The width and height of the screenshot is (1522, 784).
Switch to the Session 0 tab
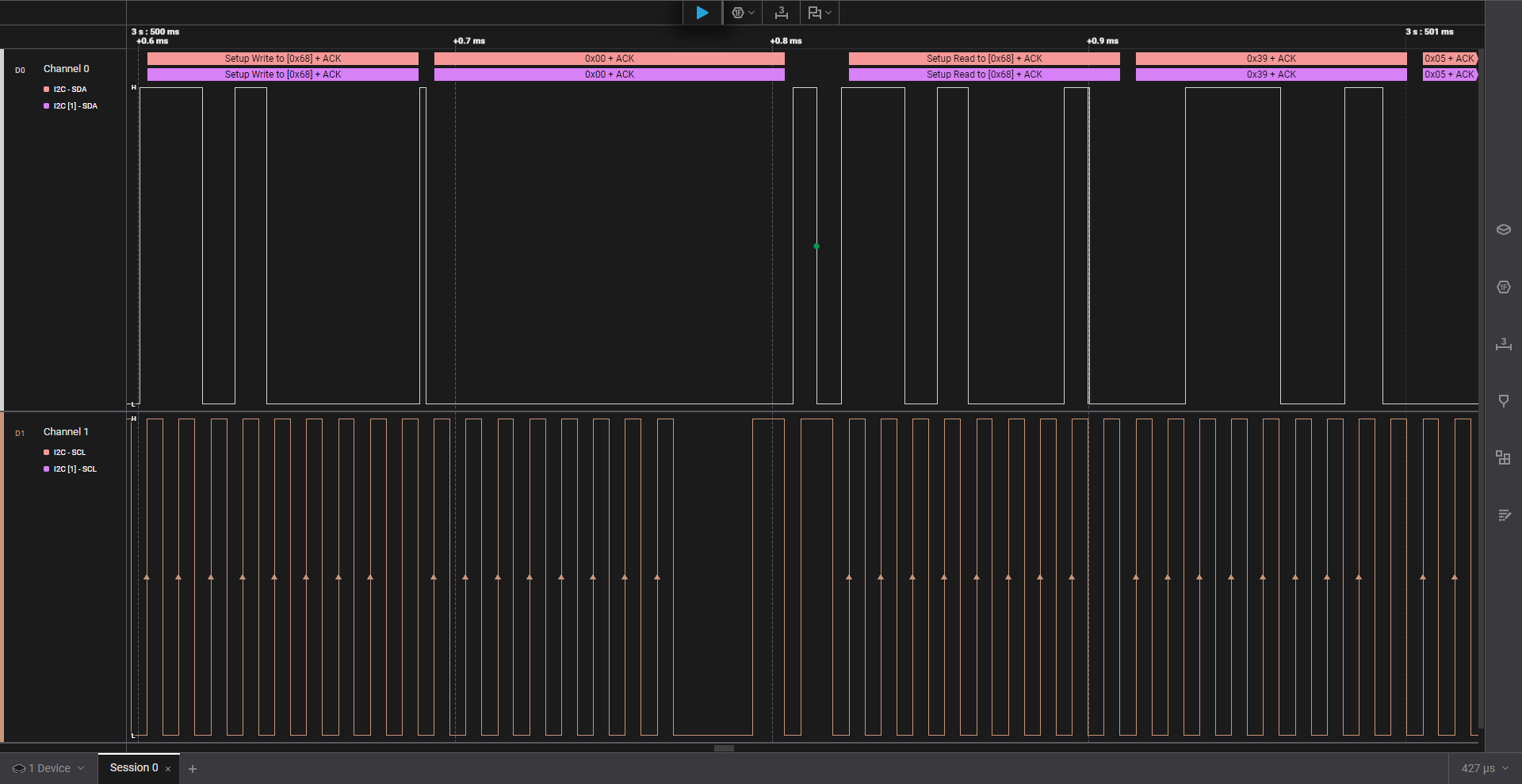point(133,768)
